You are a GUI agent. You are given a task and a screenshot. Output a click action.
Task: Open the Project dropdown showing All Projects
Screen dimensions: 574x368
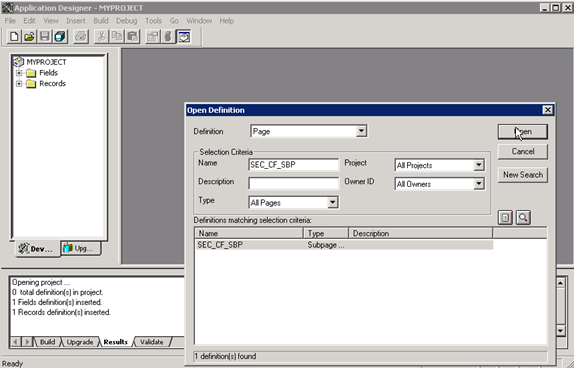pos(478,165)
